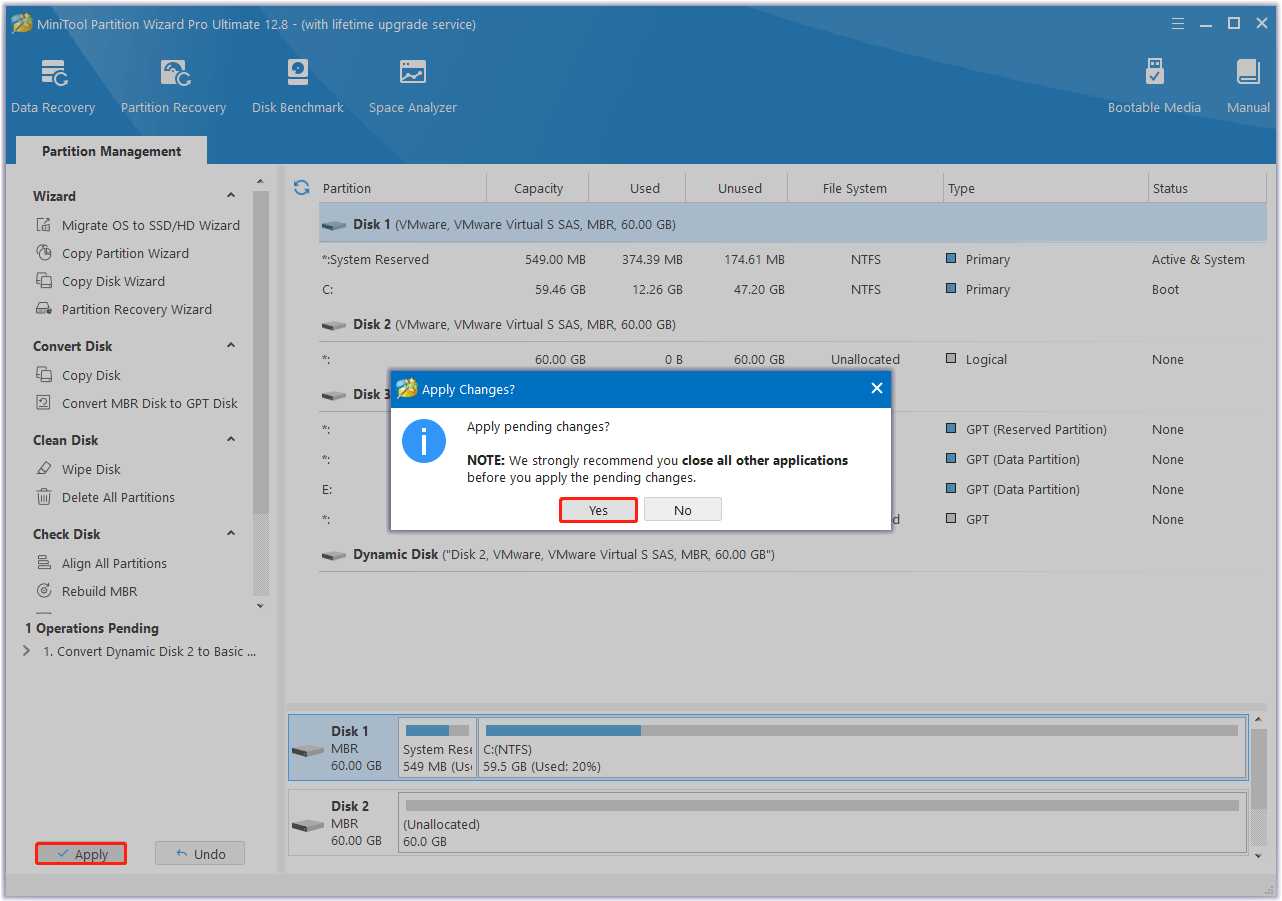Choose Migrate OS to SSD/HD Wizard
The width and height of the screenshot is (1282, 901).
coord(151,225)
